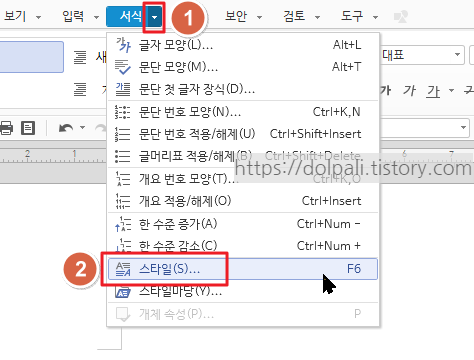Expand the 보기 menu dropdown arrow
The image size is (474, 360).
pyautogui.click(x=39, y=17)
